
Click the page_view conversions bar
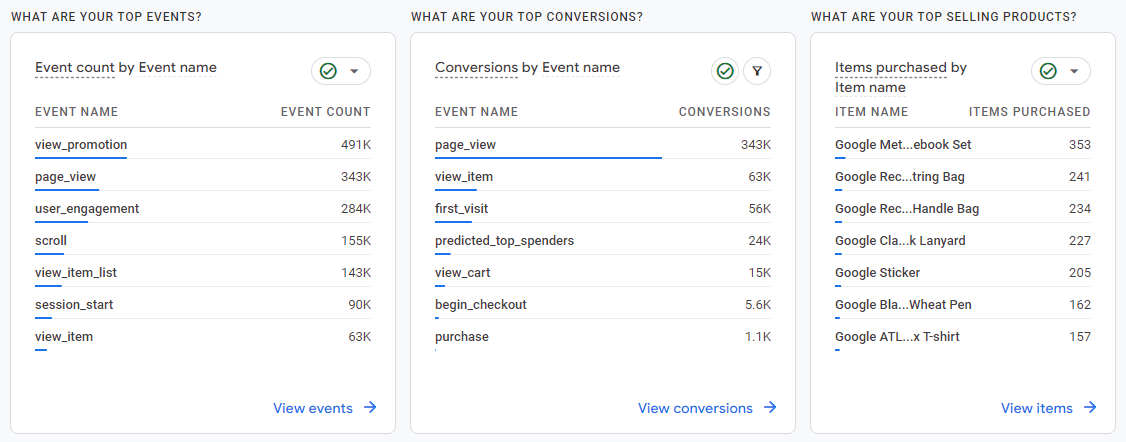point(548,157)
